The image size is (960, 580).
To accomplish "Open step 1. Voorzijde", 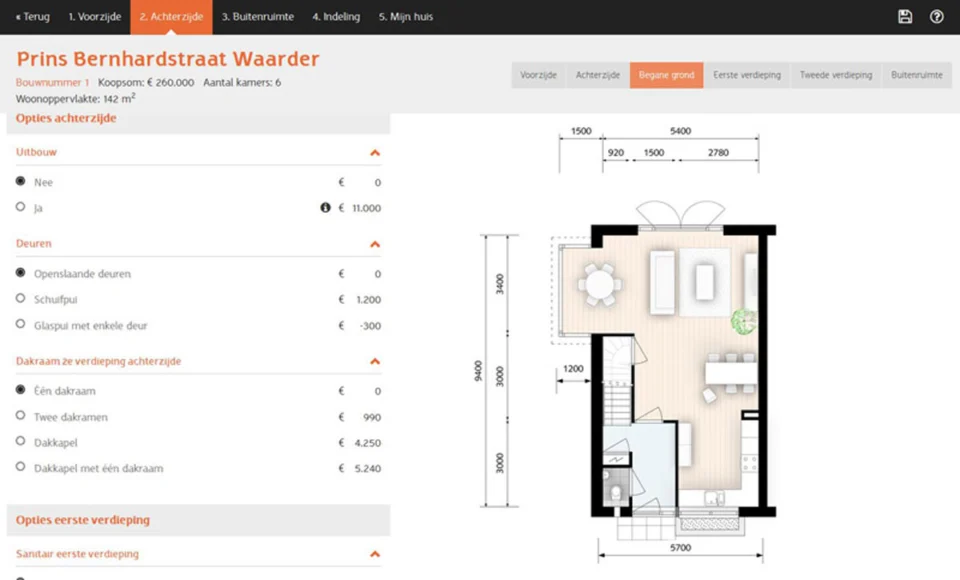I will point(94,17).
